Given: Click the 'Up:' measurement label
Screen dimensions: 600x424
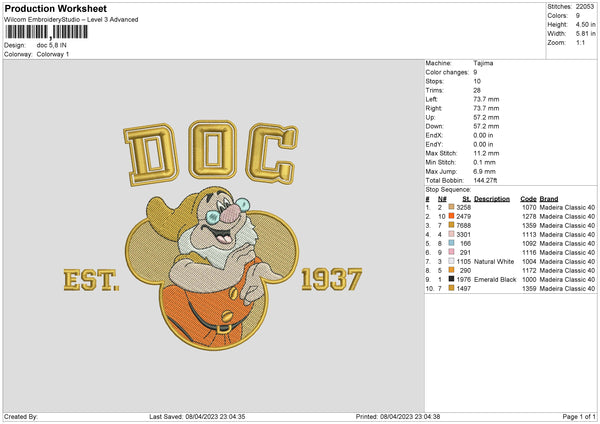Looking at the screenshot, I should (430, 117).
